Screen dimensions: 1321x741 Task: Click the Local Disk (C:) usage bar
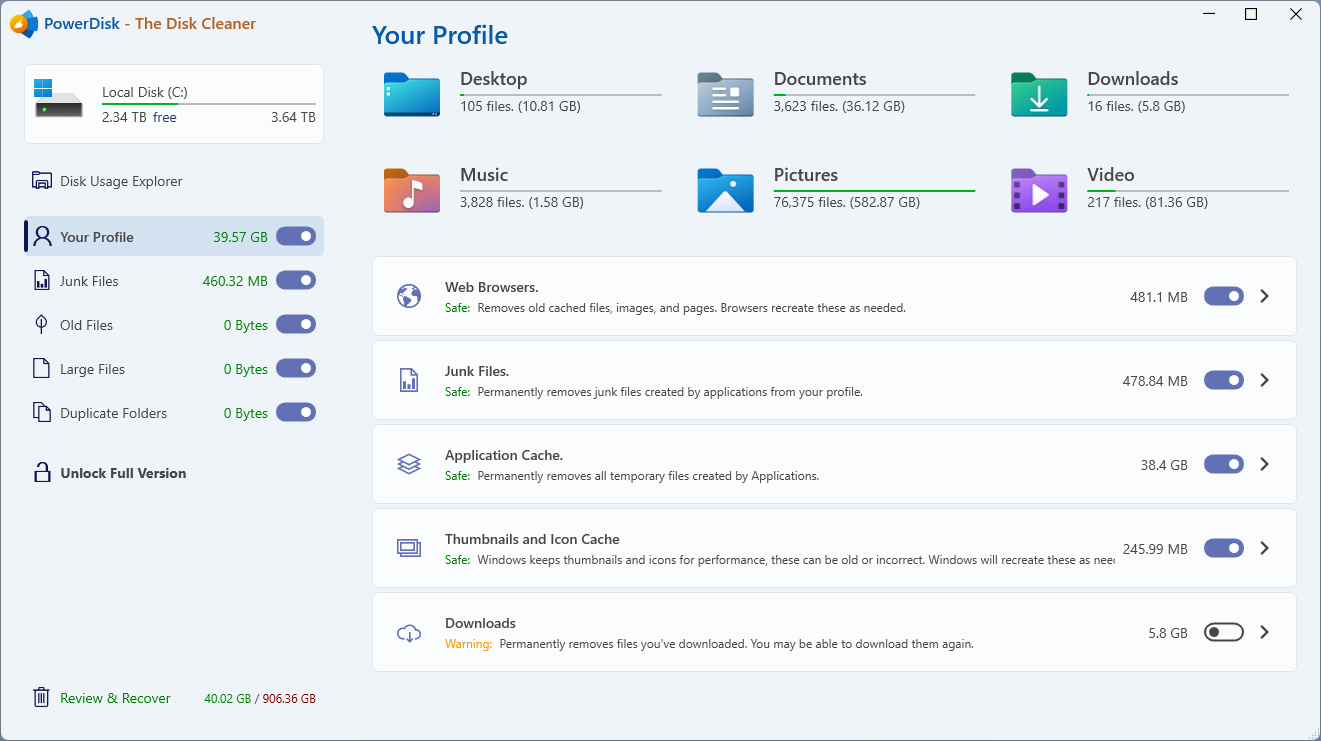point(209,104)
